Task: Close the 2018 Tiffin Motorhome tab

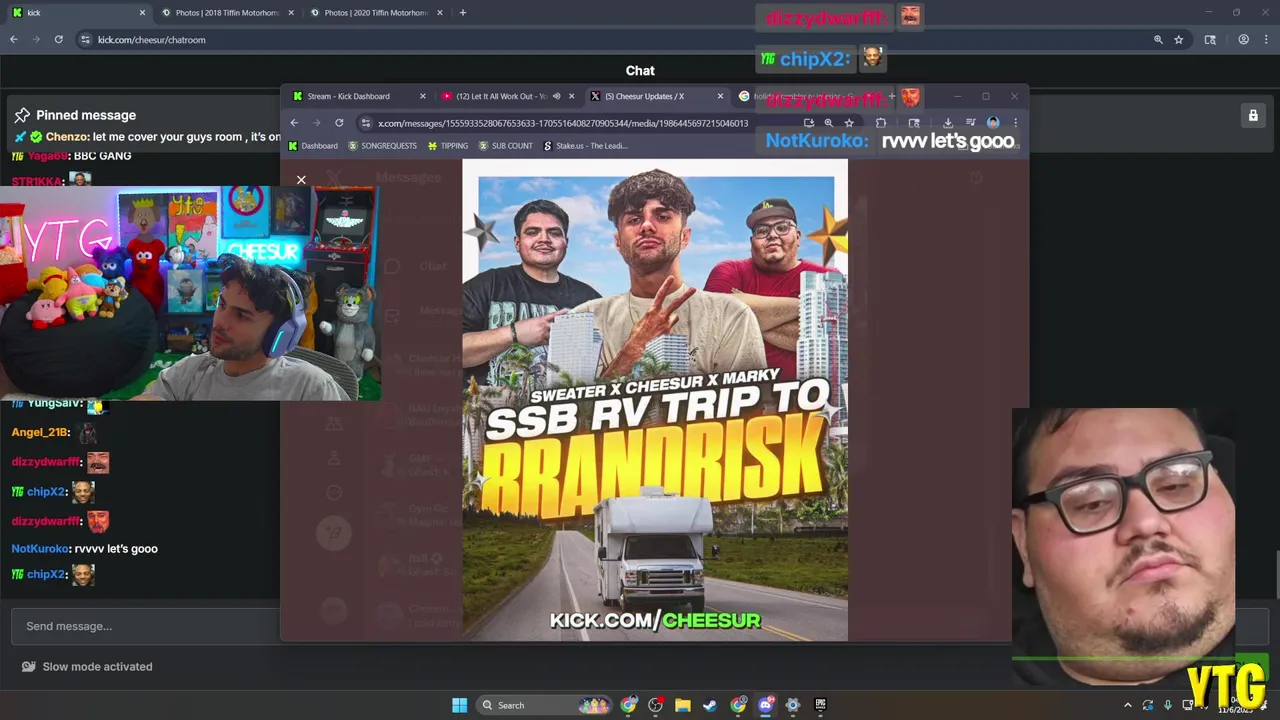Action: (291, 13)
